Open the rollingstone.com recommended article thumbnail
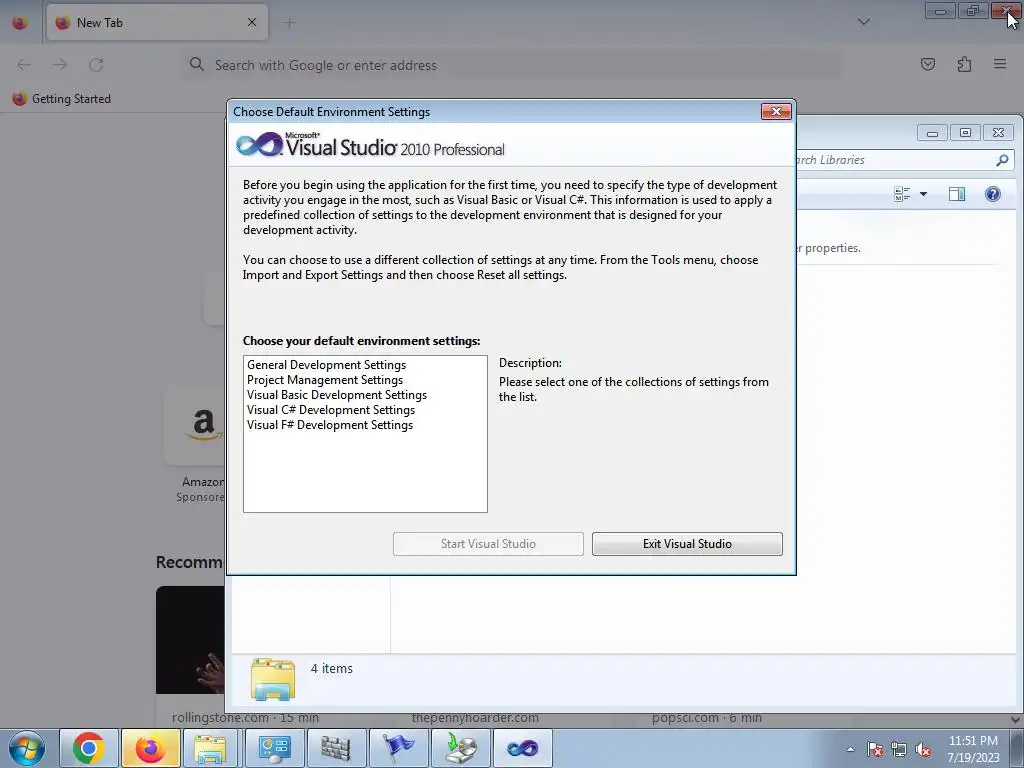Viewport: 1024px width, 768px height. pyautogui.click(x=190, y=640)
